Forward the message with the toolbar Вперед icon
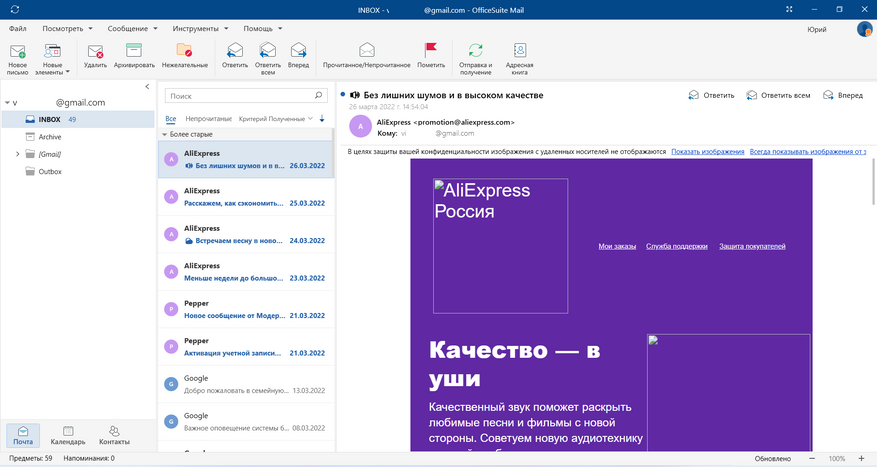Image resolution: width=877 pixels, height=467 pixels. click(298, 50)
